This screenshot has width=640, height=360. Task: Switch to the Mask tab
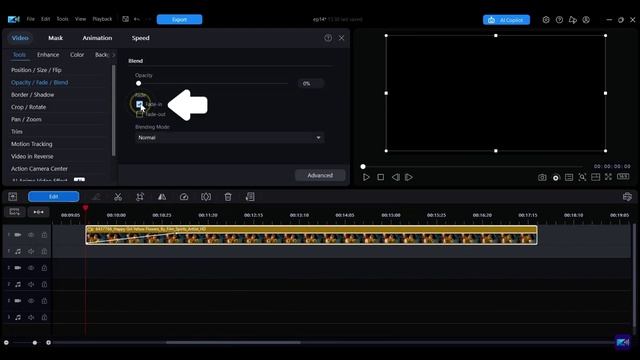[x=56, y=38]
